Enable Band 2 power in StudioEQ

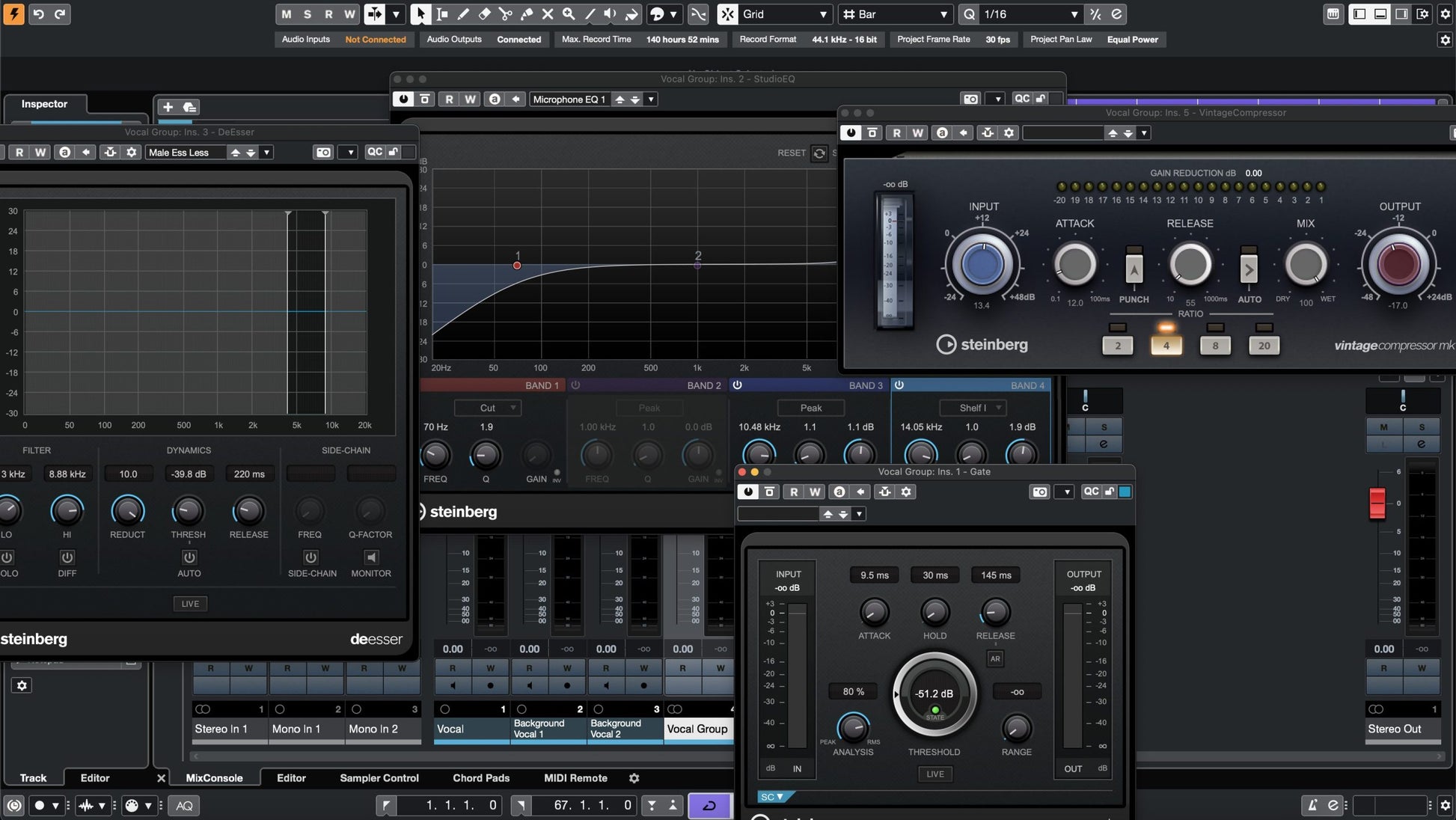(575, 385)
